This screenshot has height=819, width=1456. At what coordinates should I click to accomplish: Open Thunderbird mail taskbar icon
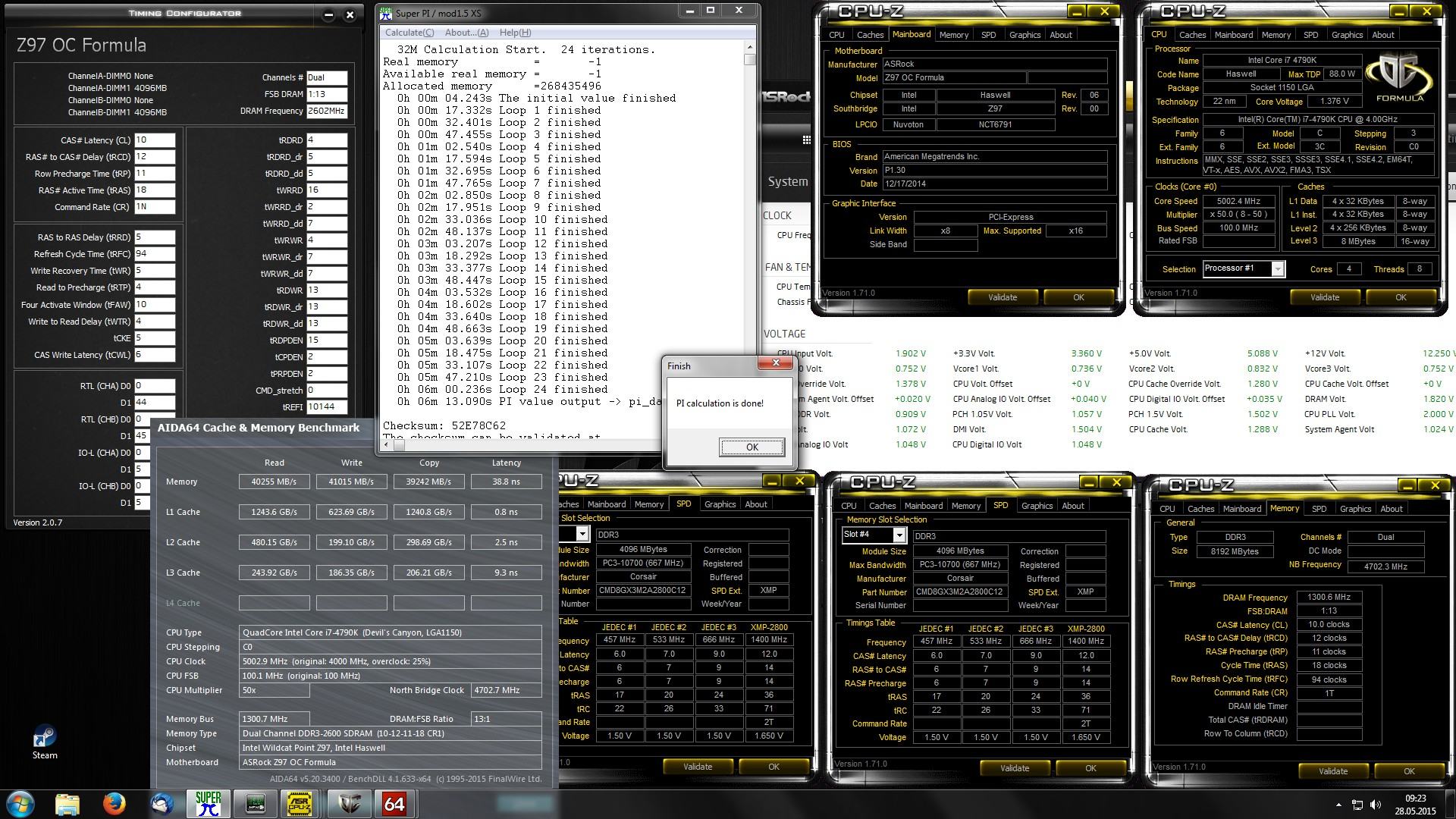click(161, 803)
